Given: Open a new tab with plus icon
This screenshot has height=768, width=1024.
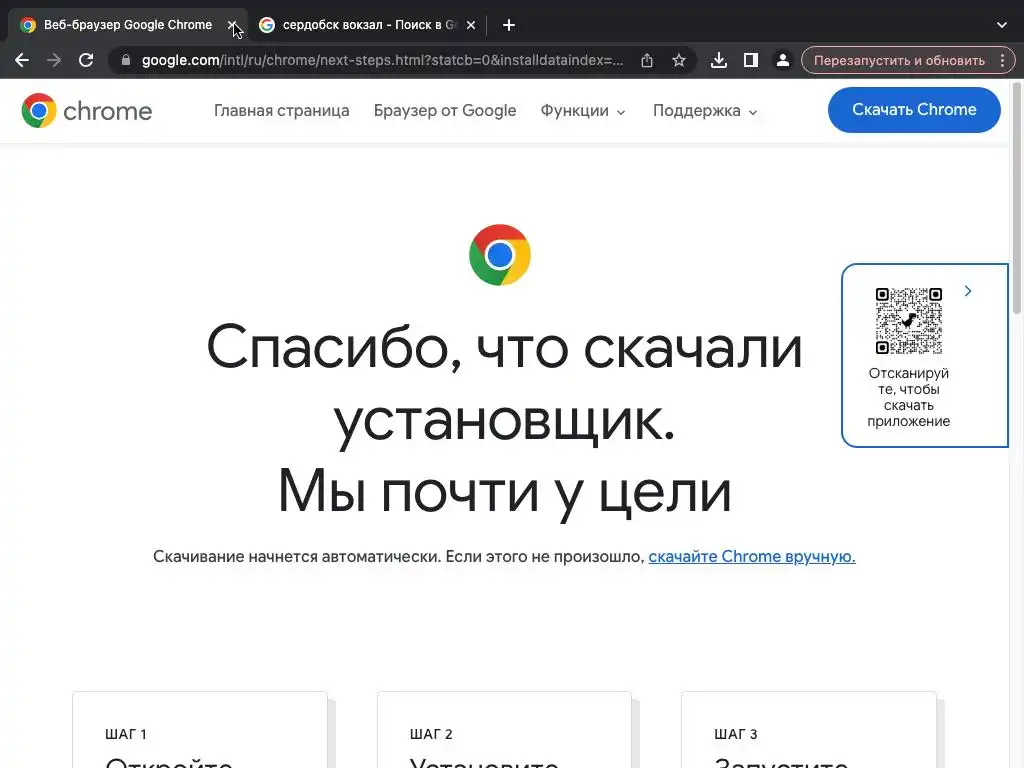Looking at the screenshot, I should tap(509, 25).
